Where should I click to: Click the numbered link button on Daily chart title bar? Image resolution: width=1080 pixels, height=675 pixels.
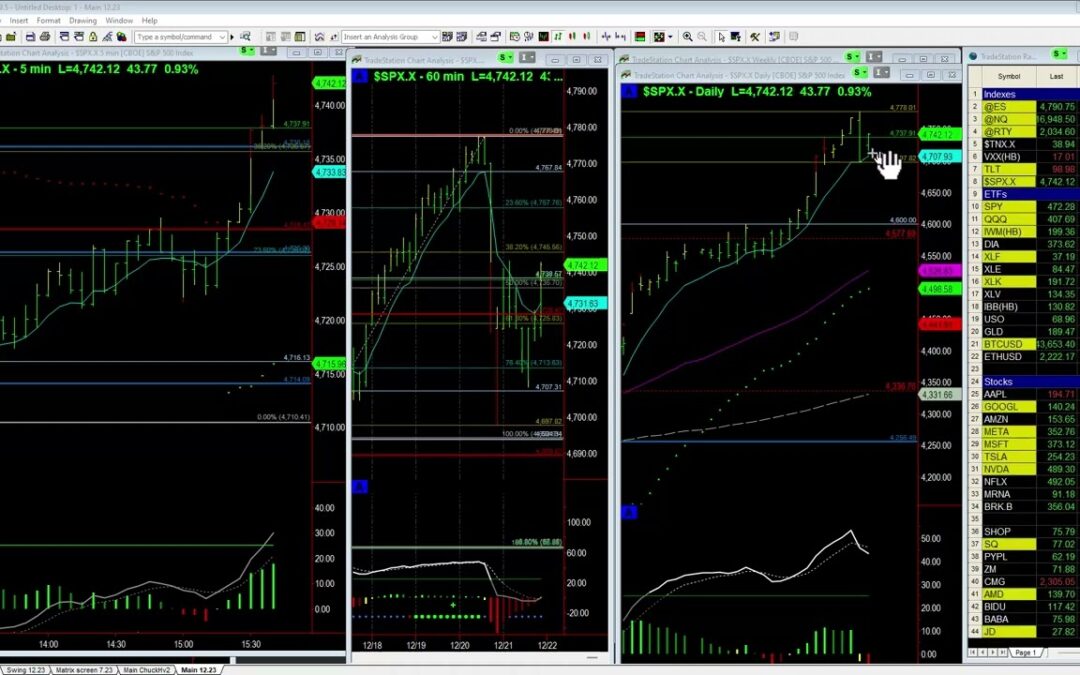879,72
